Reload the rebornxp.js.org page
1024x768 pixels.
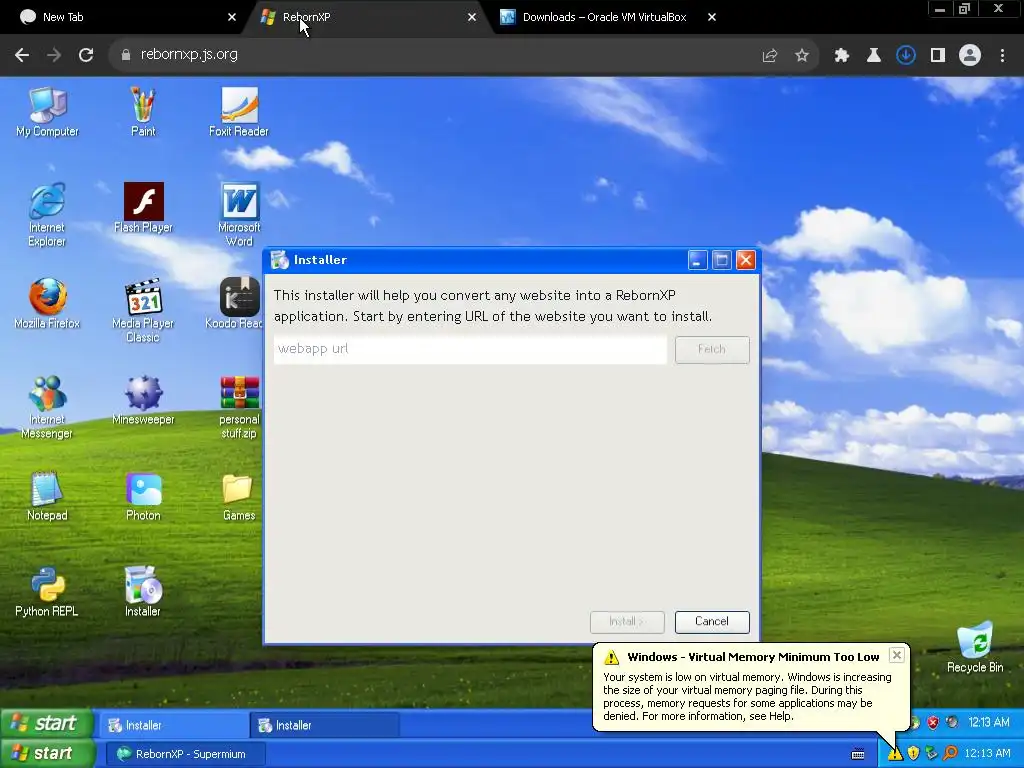(86, 55)
